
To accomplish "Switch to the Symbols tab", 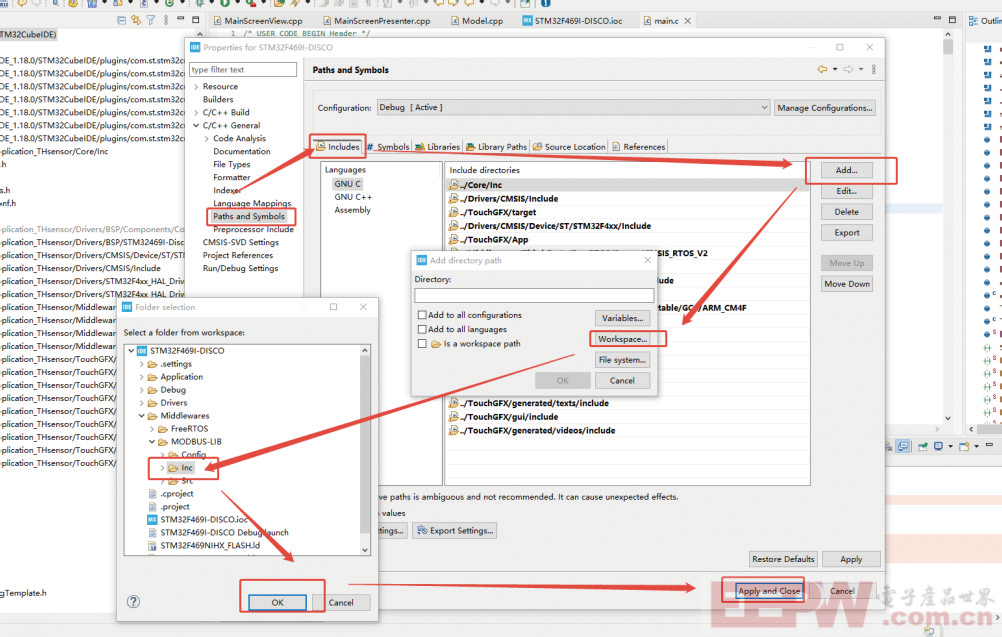I will (389, 147).
